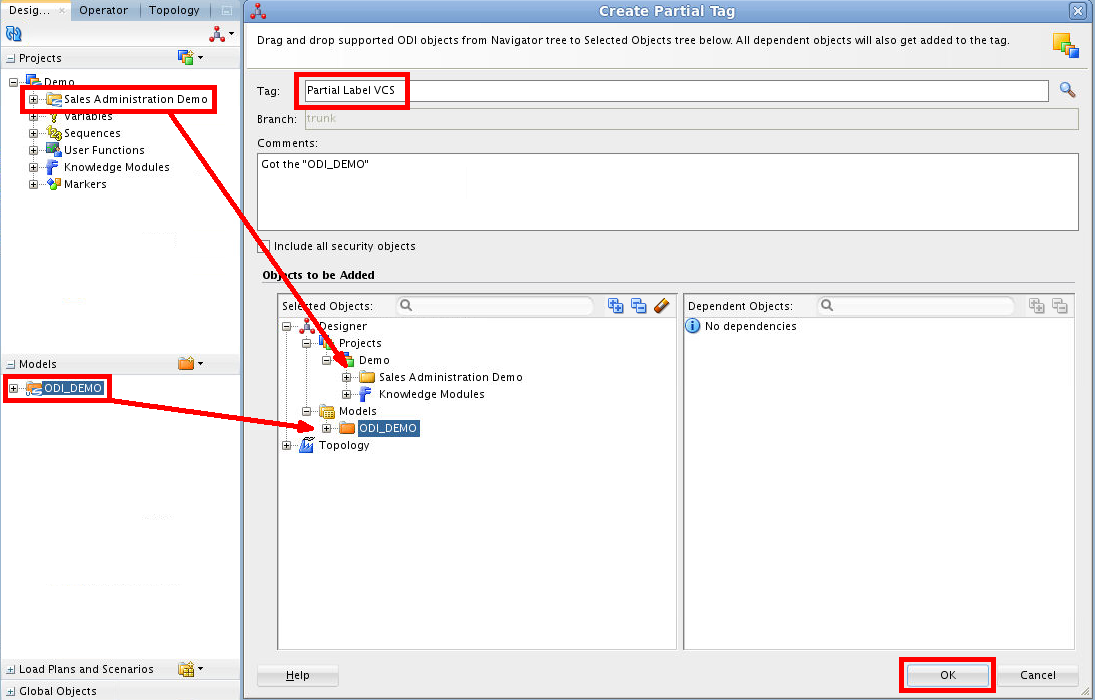Image resolution: width=1095 pixels, height=700 pixels.
Task: Select the Demo node in Selected Objects
Action: (x=374, y=360)
